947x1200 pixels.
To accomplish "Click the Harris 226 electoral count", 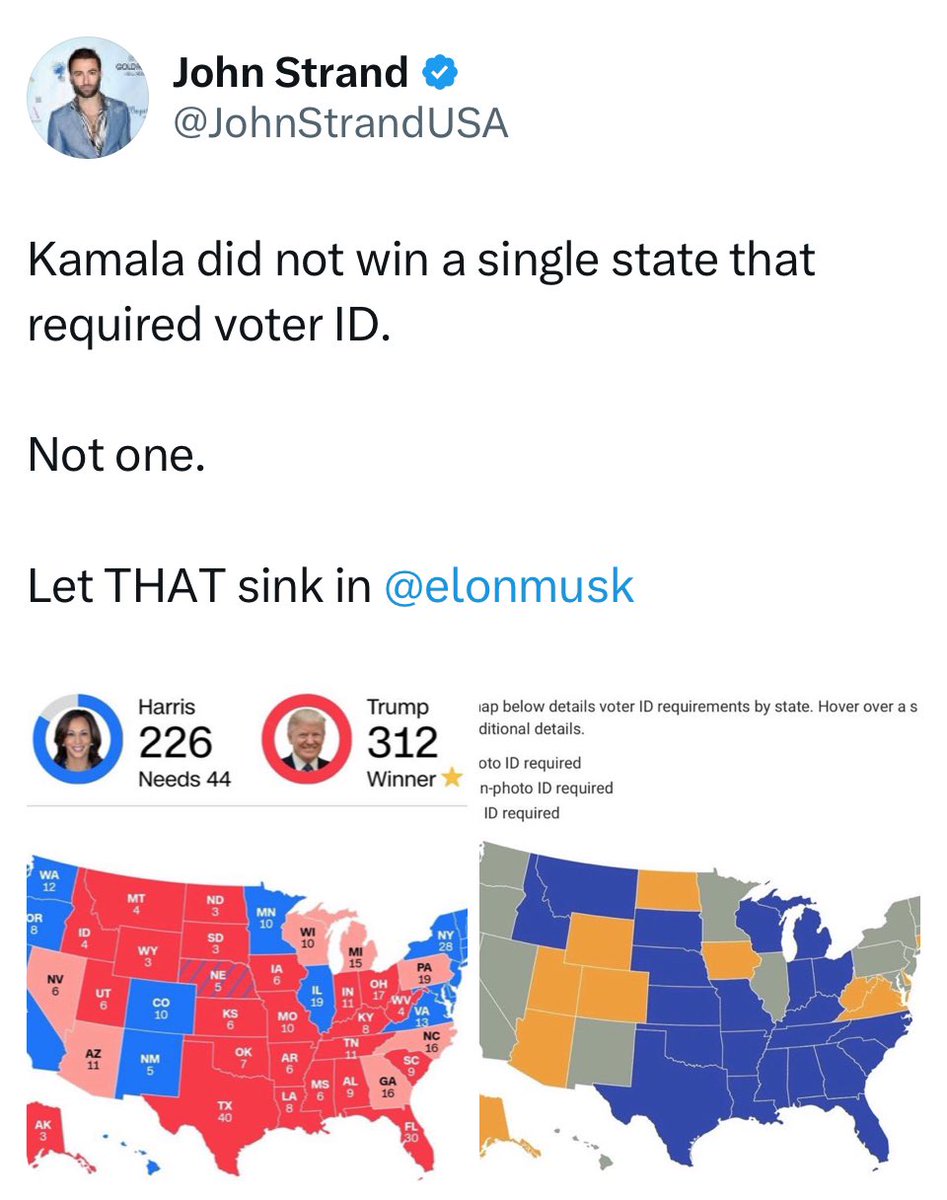I will tap(175, 742).
